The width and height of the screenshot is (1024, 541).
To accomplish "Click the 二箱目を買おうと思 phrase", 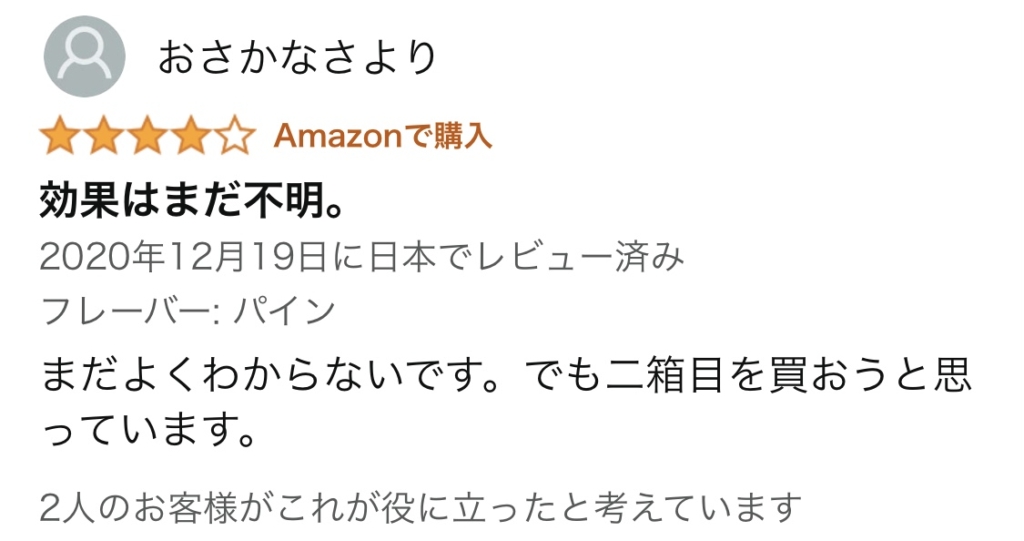I will click(x=790, y=375).
